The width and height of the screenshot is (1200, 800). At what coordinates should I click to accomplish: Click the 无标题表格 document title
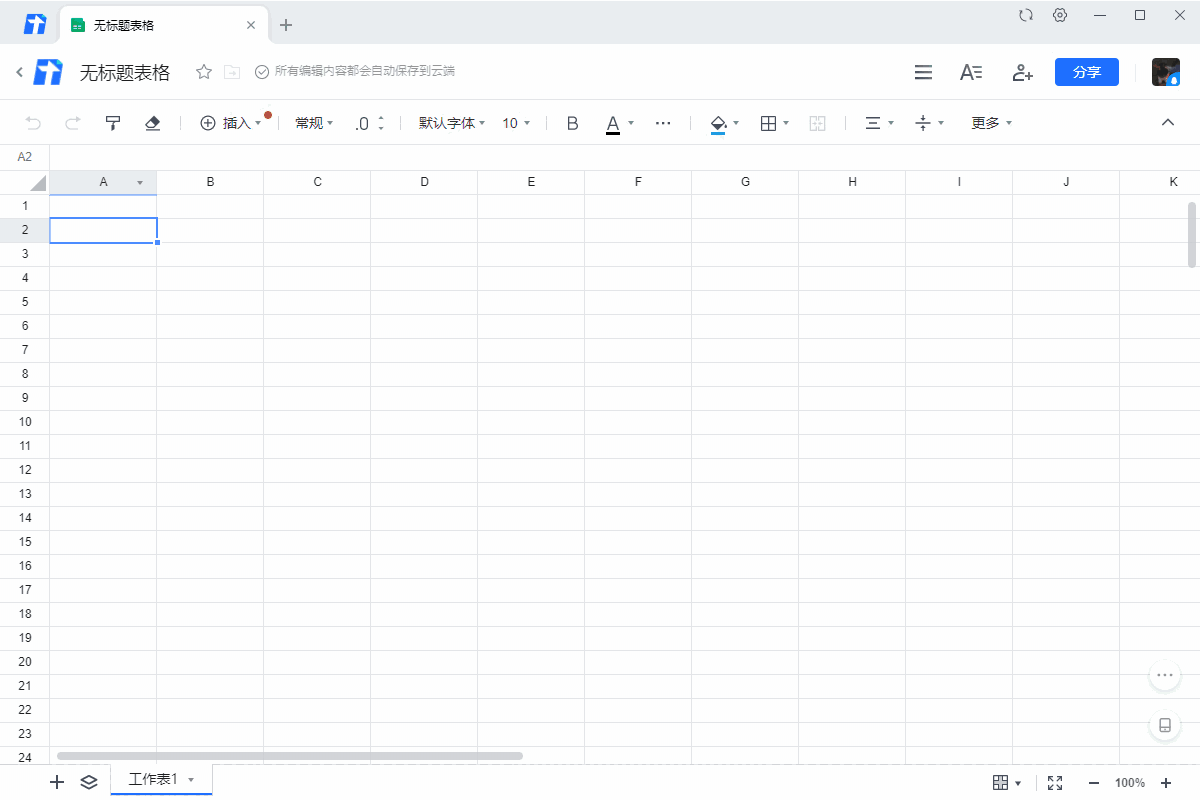tap(125, 72)
